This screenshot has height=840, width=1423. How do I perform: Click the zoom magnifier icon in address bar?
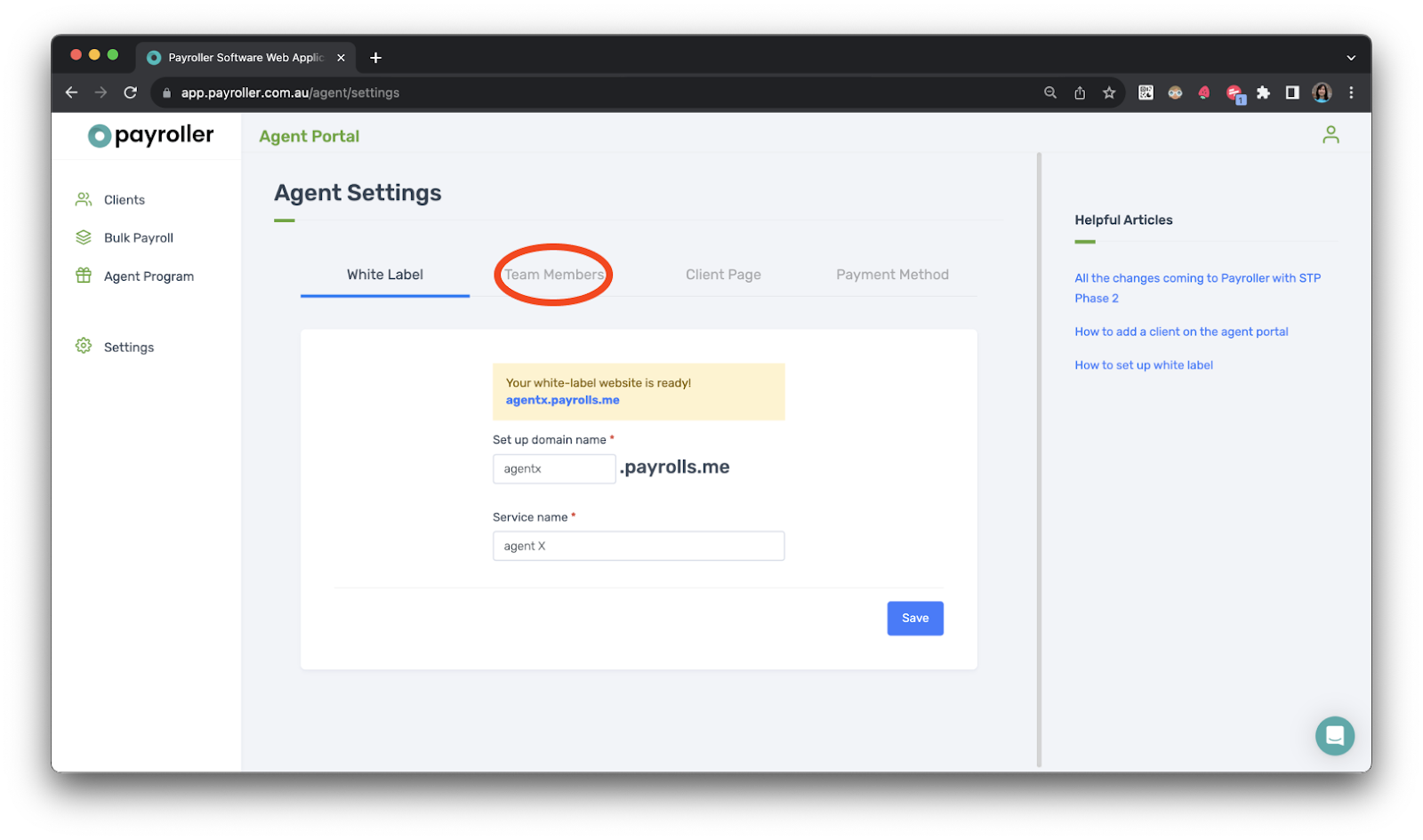pos(1050,92)
